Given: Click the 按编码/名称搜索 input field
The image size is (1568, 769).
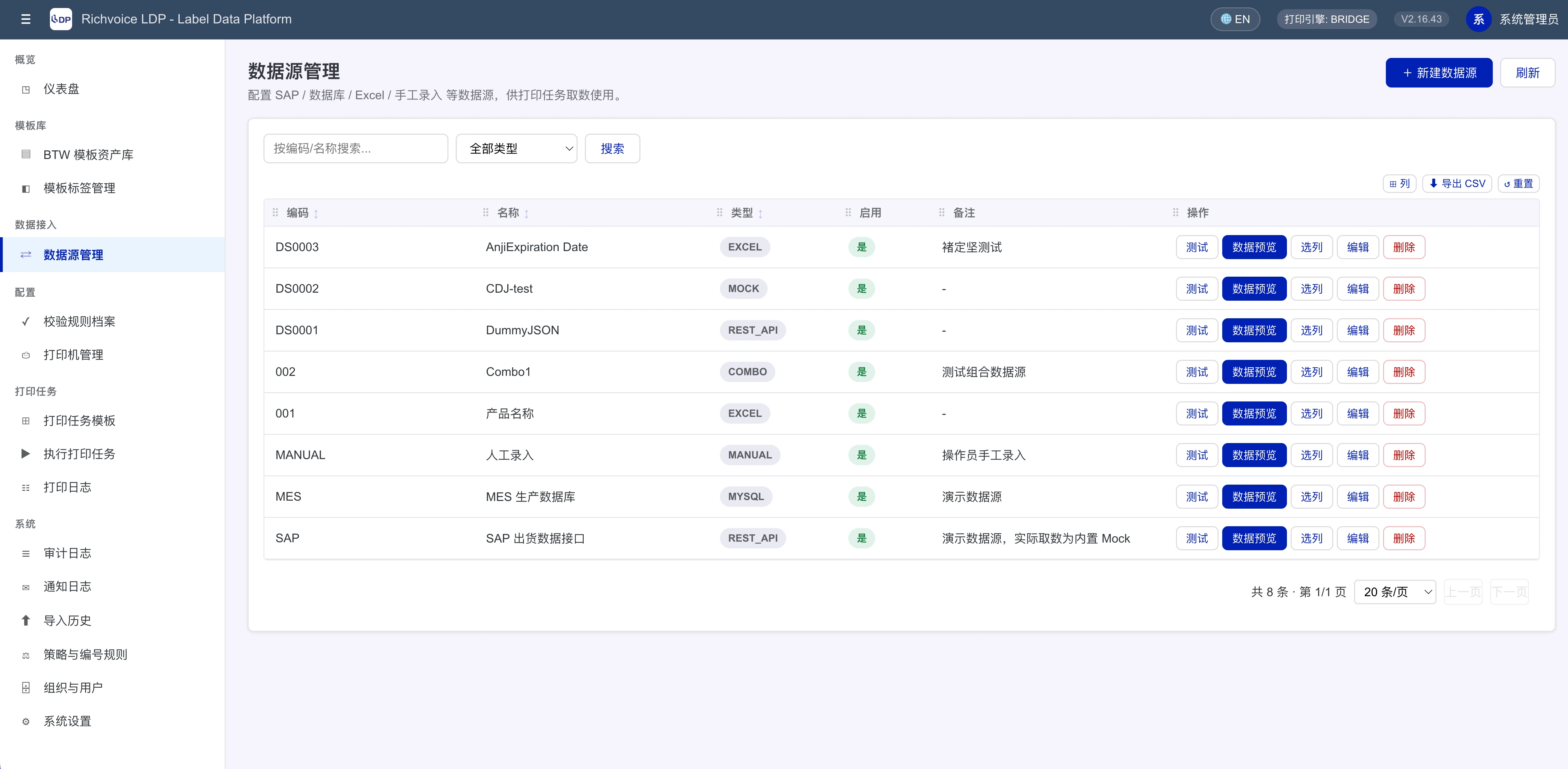Looking at the screenshot, I should tap(355, 149).
